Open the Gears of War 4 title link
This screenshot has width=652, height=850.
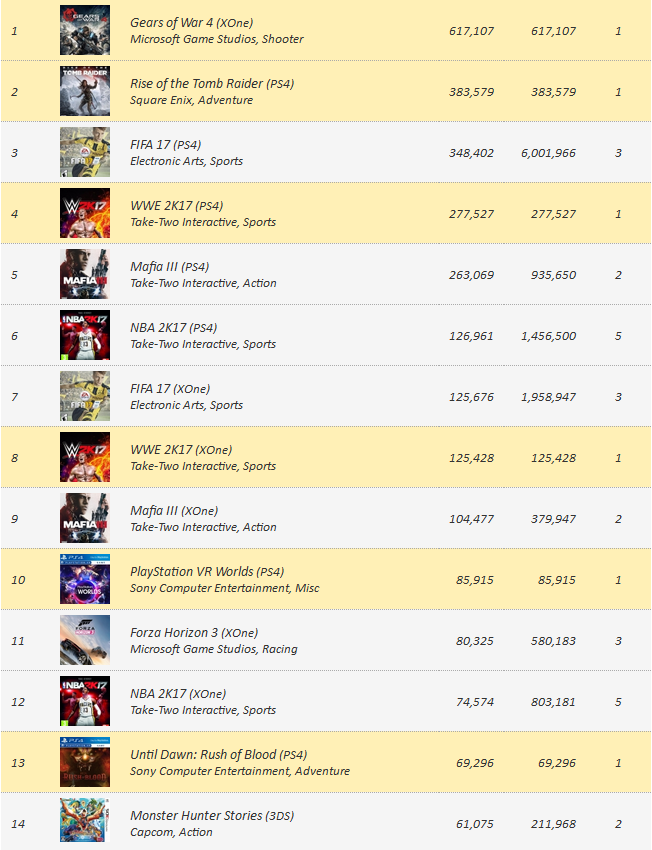(171, 23)
